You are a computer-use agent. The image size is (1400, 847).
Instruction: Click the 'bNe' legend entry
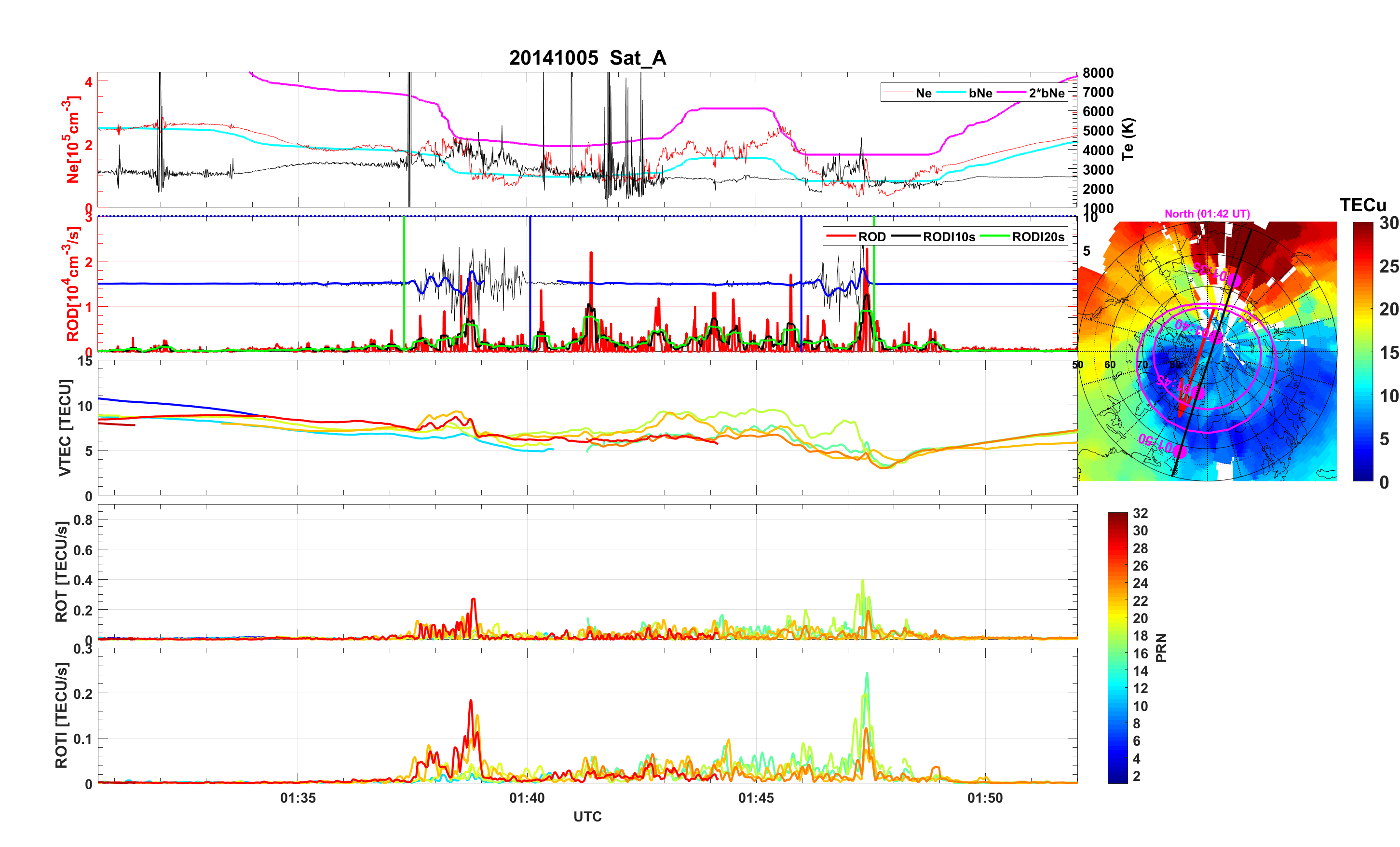click(964, 93)
